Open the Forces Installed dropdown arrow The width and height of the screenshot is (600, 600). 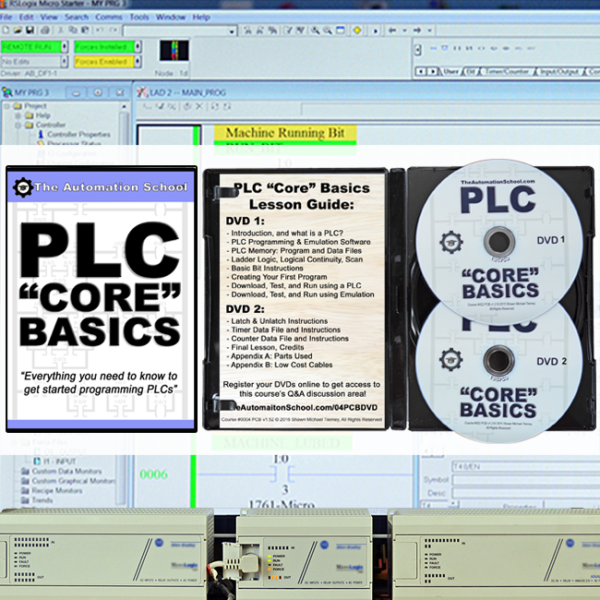coord(138,47)
